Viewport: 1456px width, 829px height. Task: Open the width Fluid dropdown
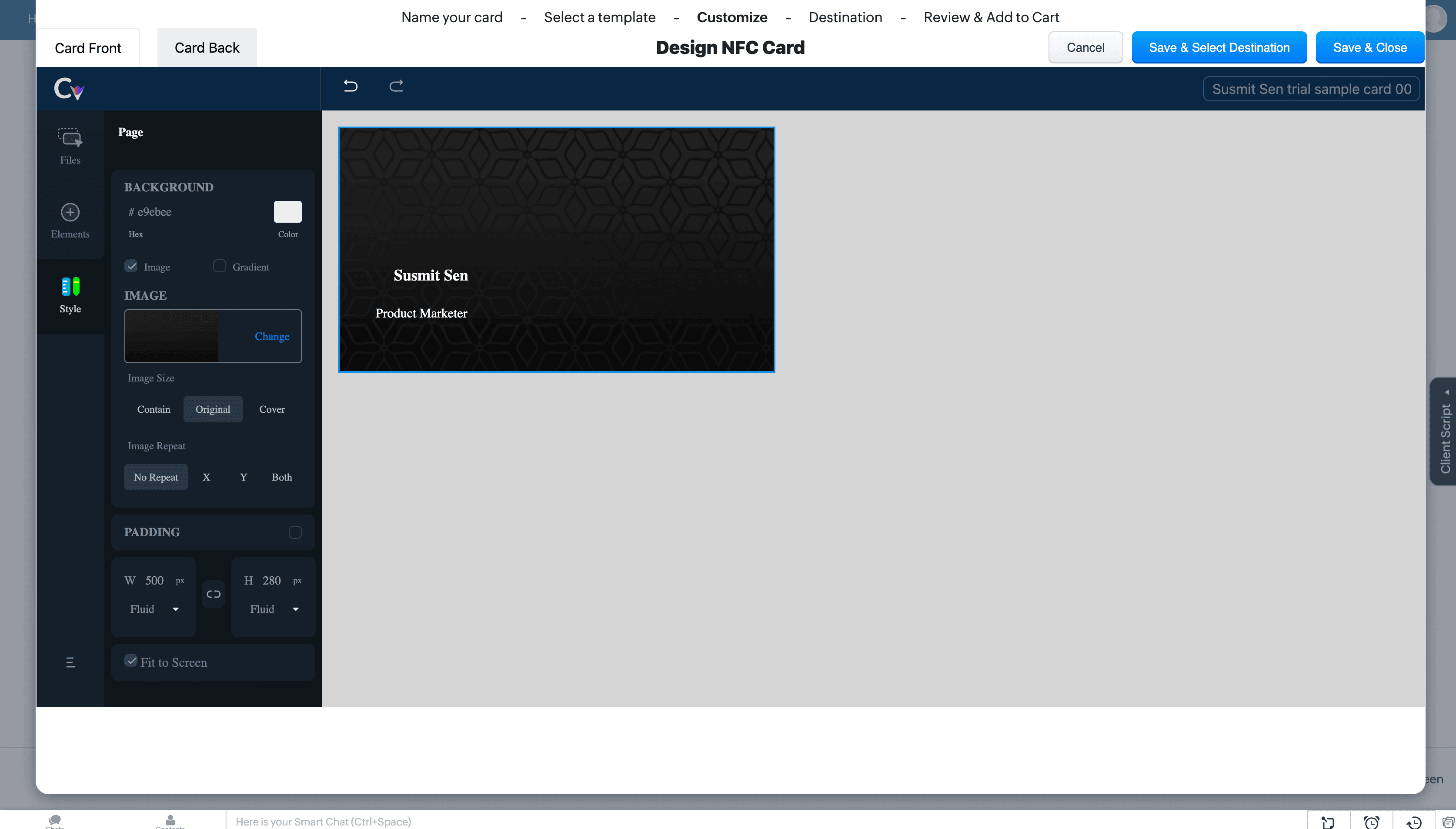154,609
